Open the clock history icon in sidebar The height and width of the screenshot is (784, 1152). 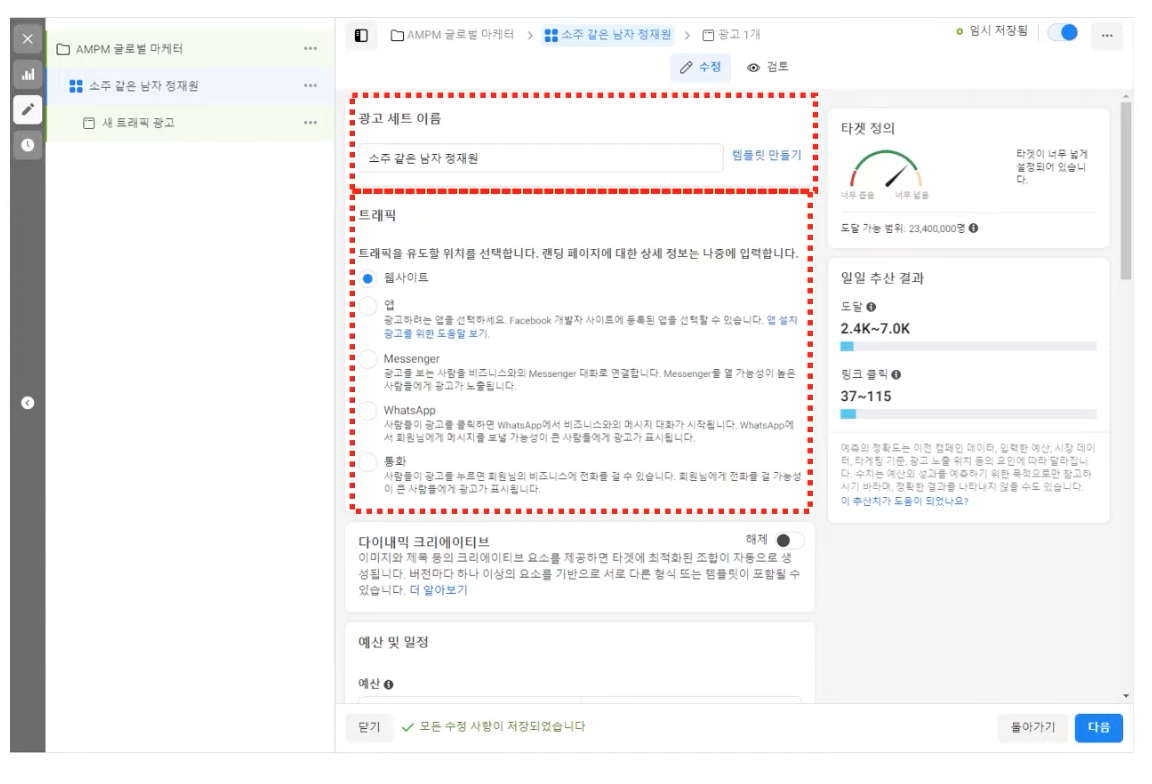(x=27, y=145)
